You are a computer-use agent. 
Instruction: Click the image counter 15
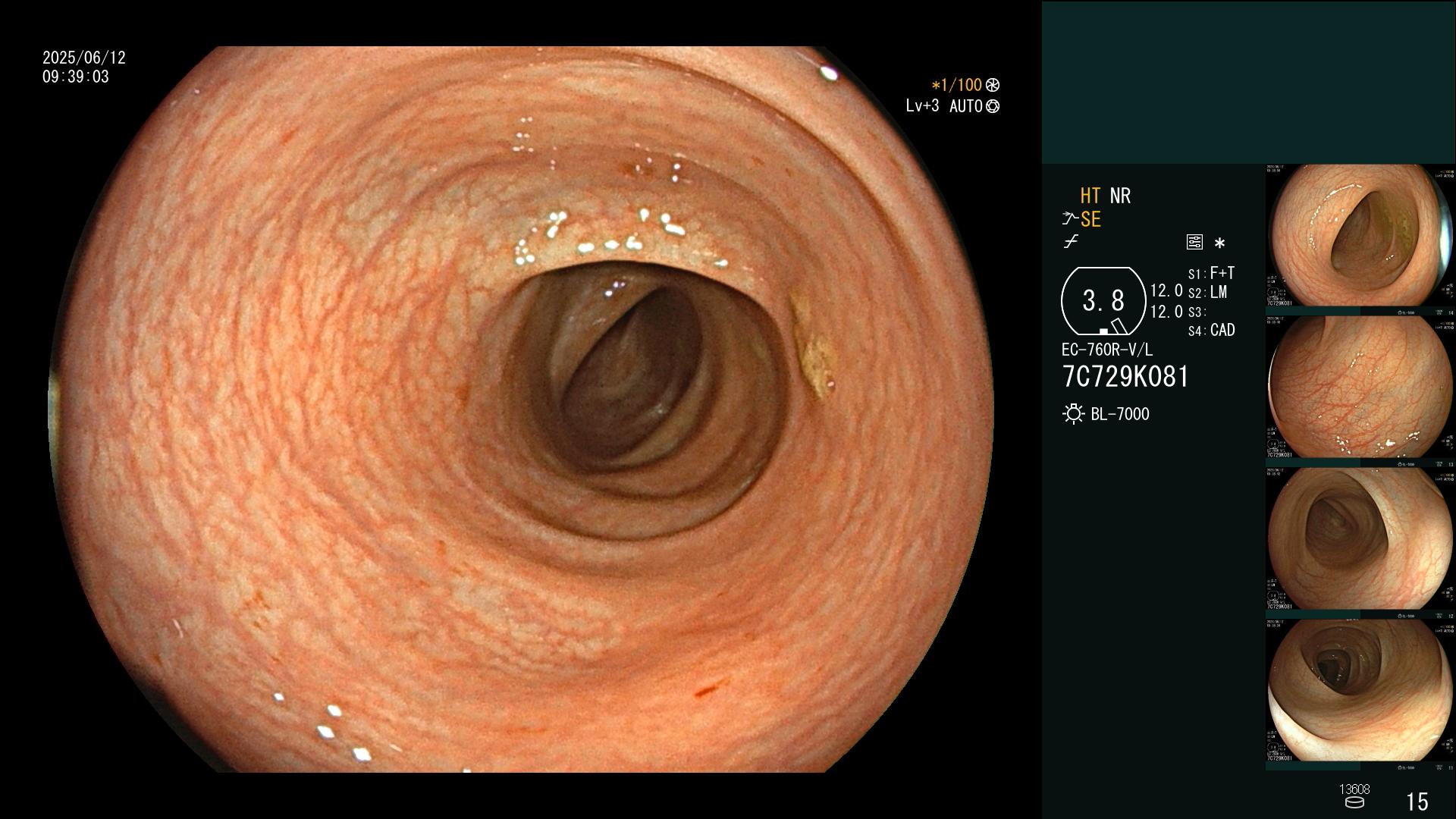[x=1417, y=802]
